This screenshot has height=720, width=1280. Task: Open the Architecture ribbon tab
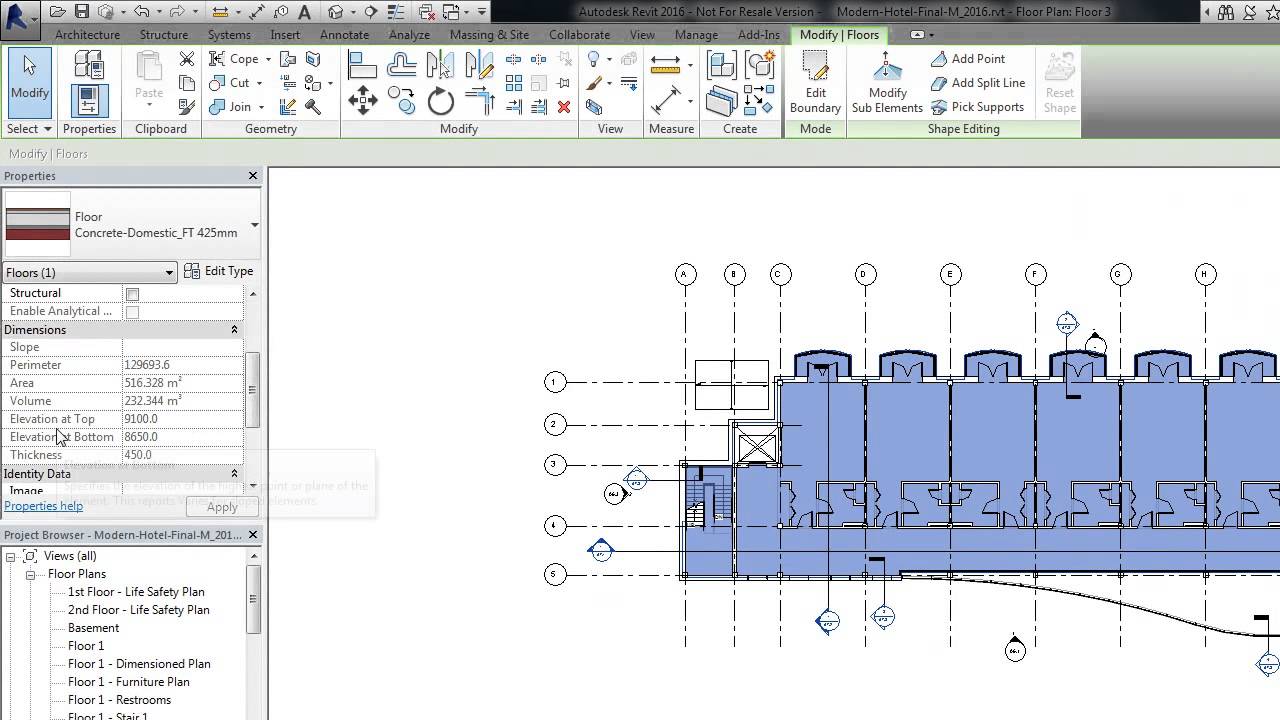pyautogui.click(x=87, y=34)
